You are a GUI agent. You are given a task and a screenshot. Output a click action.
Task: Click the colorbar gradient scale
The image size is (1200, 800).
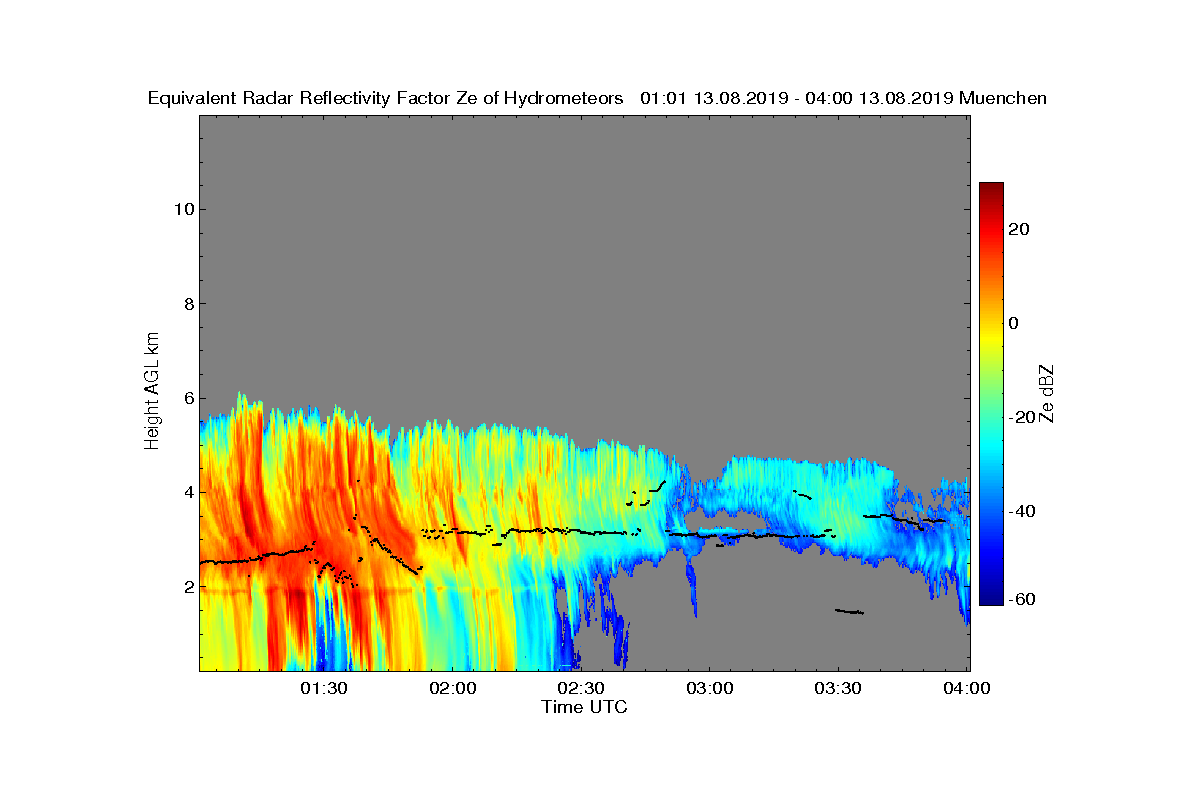991,394
